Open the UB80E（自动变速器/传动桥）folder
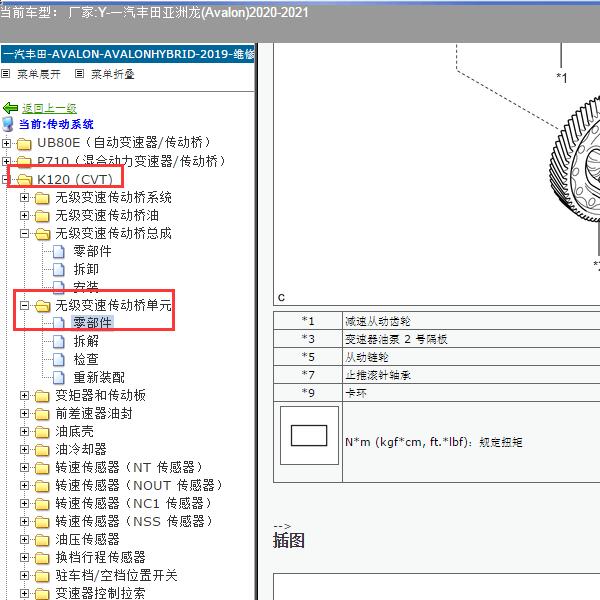 coord(124,143)
